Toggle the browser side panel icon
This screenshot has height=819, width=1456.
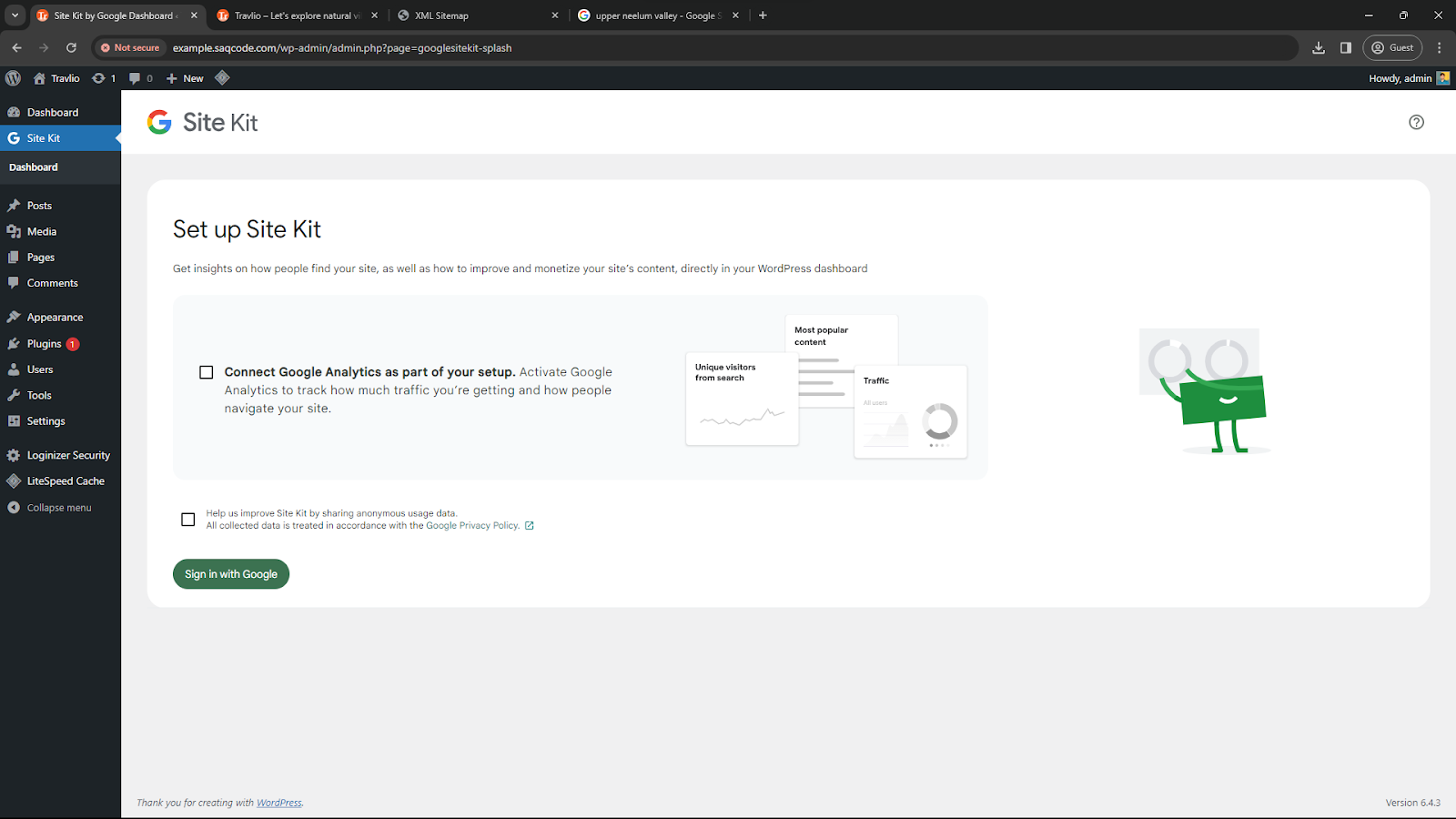tap(1346, 47)
